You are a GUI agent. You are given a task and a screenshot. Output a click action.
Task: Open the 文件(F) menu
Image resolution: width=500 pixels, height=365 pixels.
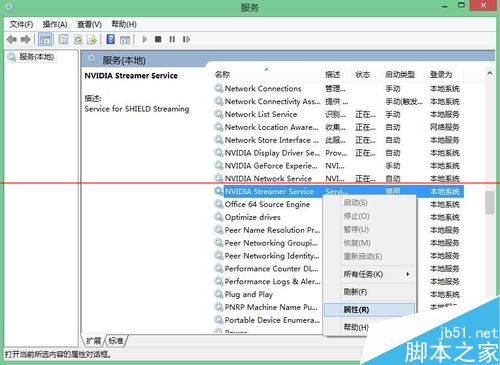pos(21,24)
